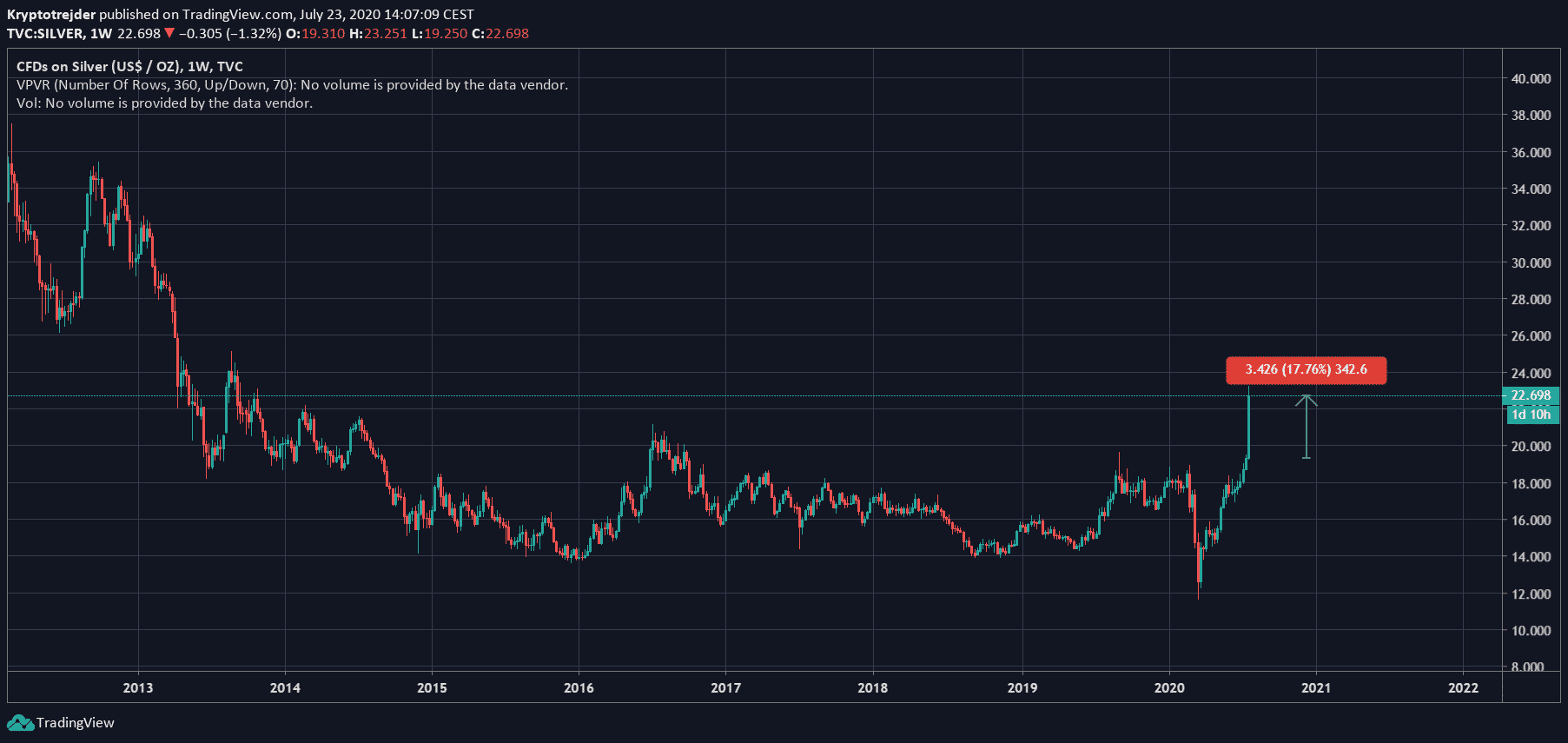Viewport: 1568px width, 743px height.
Task: Click the 30.000 level on price scale
Action: click(1531, 263)
